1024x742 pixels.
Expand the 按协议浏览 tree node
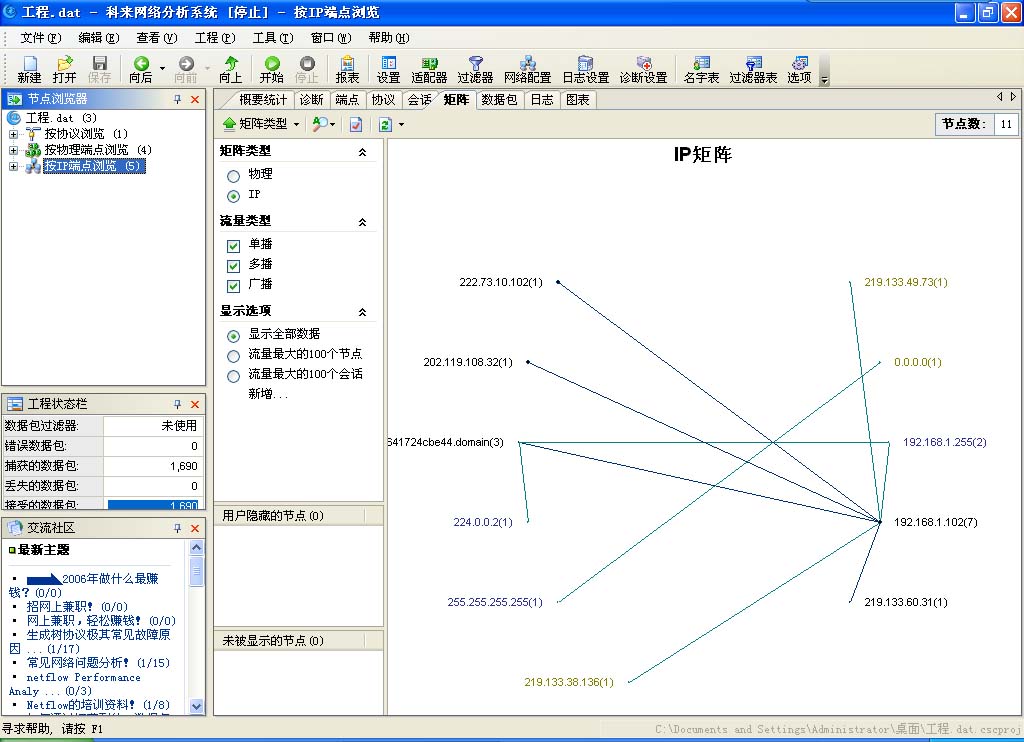14,134
